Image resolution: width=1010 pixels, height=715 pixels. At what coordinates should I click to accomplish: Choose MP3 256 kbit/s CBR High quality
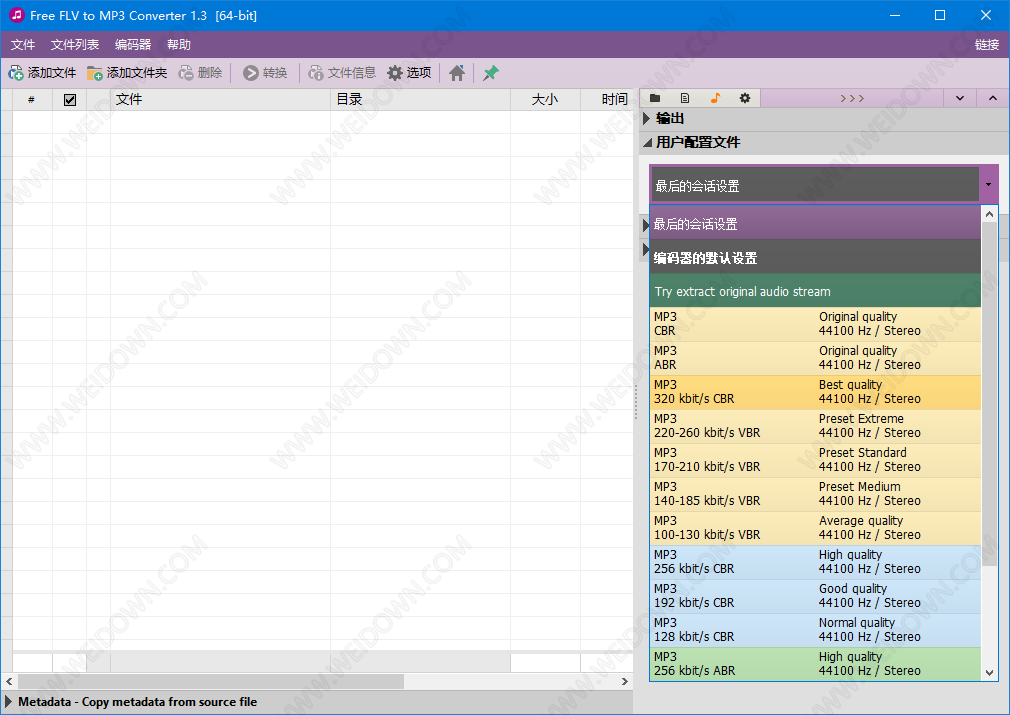[x=815, y=562]
